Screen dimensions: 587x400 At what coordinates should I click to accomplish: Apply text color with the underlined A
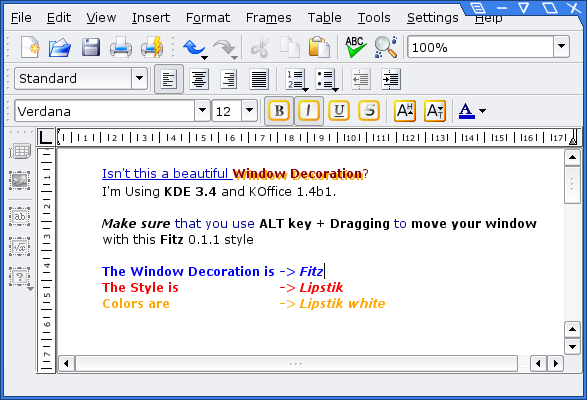pyautogui.click(x=466, y=111)
